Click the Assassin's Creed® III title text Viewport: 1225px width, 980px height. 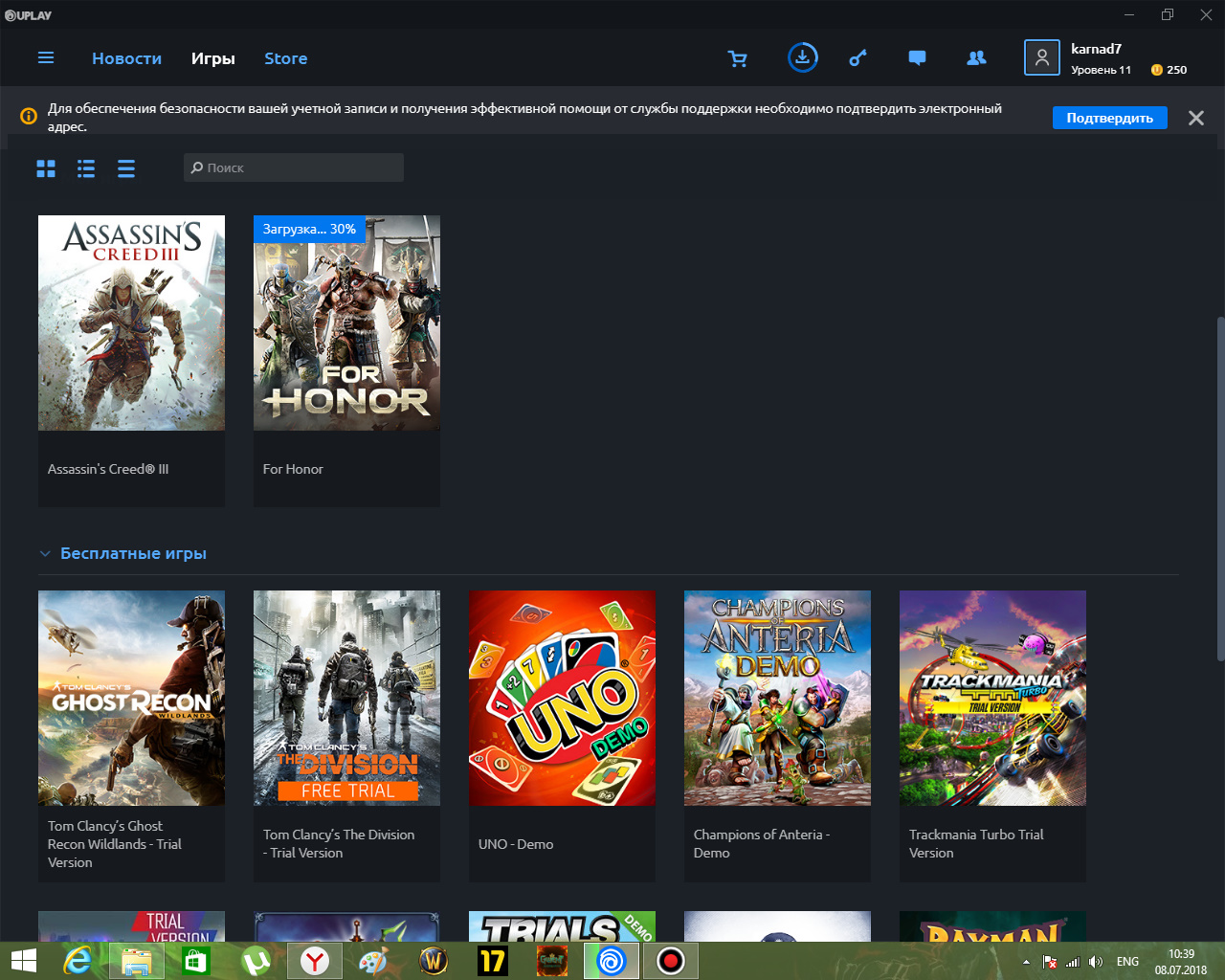(x=108, y=469)
